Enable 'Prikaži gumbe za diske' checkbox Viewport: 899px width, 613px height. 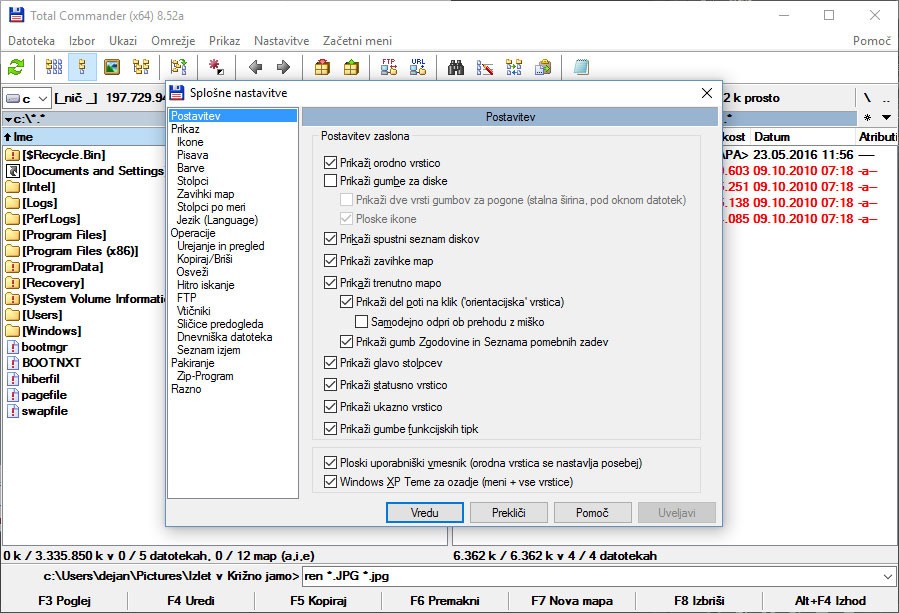331,181
